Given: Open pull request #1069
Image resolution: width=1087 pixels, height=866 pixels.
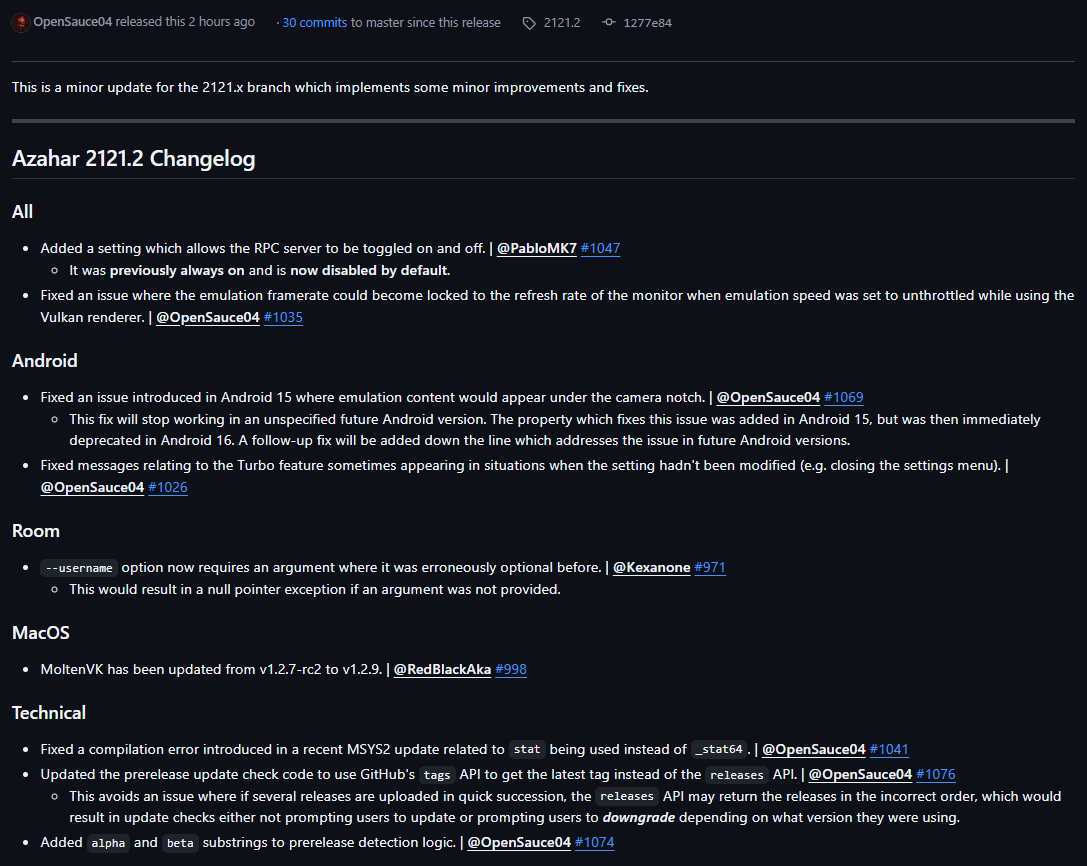Looking at the screenshot, I should point(844,397).
